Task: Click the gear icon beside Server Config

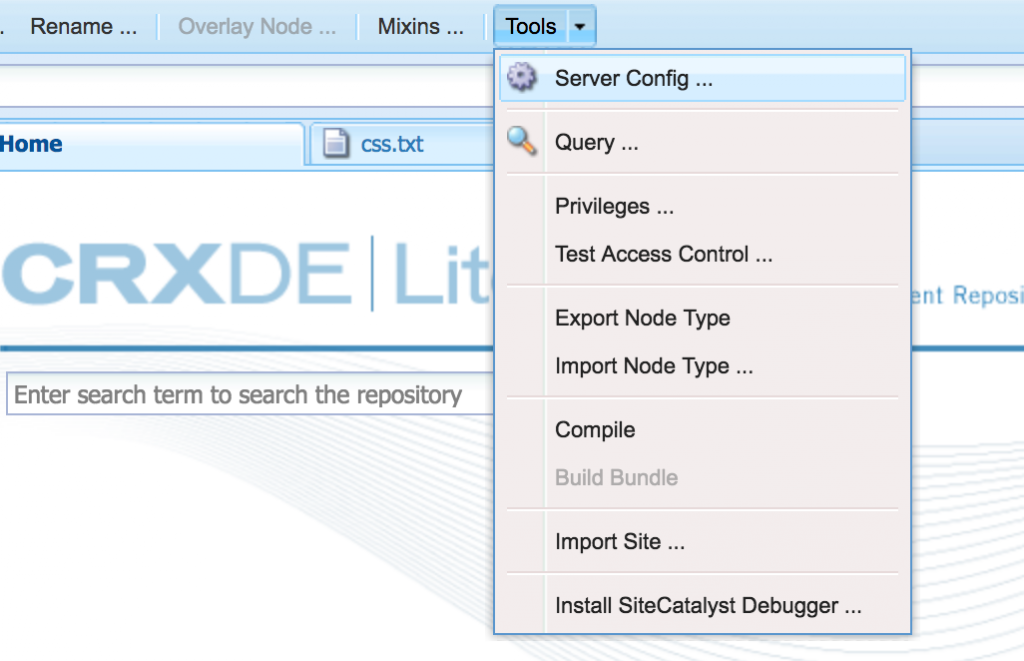Action: click(x=523, y=77)
